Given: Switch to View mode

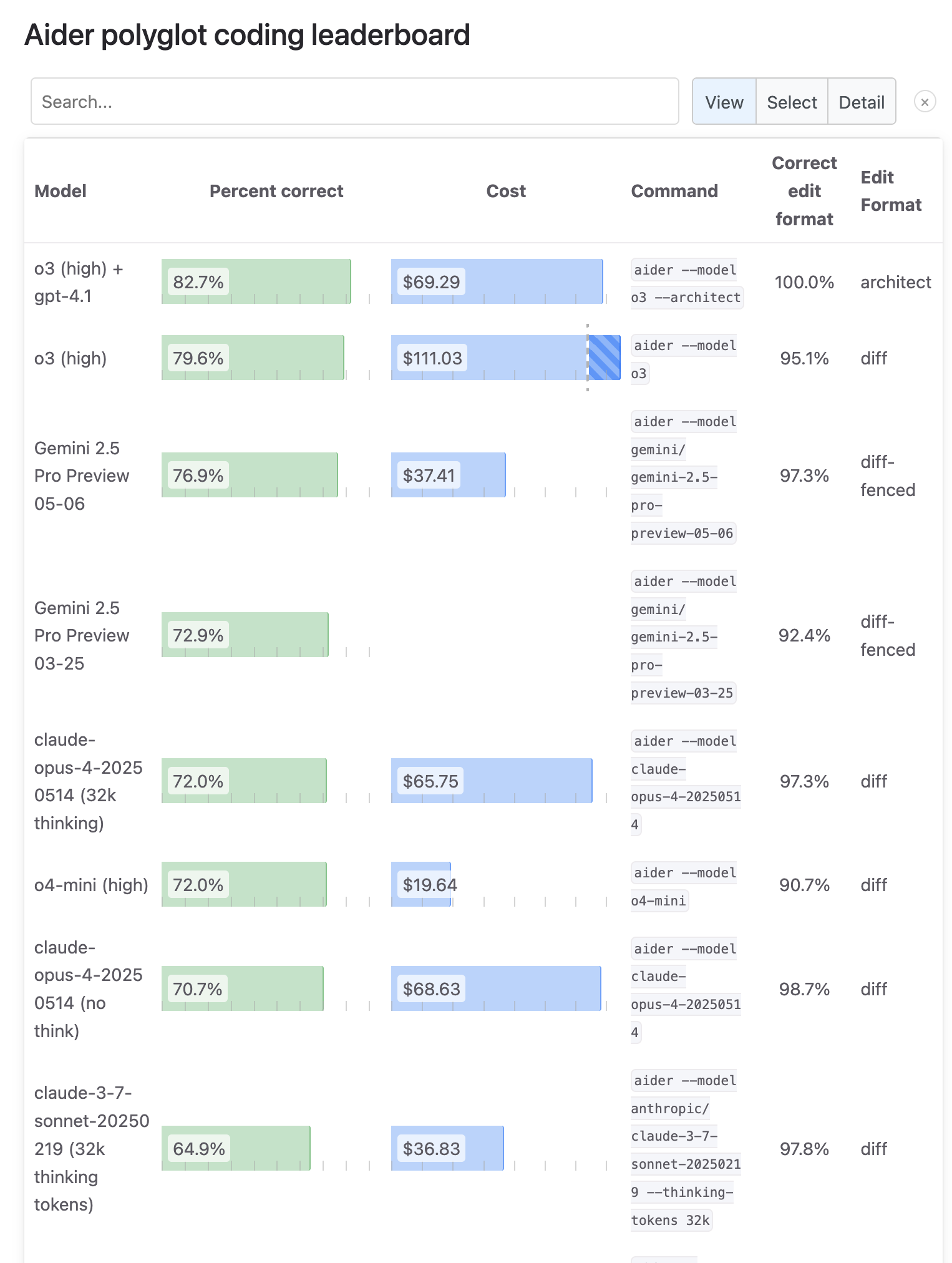Looking at the screenshot, I should pos(724,102).
